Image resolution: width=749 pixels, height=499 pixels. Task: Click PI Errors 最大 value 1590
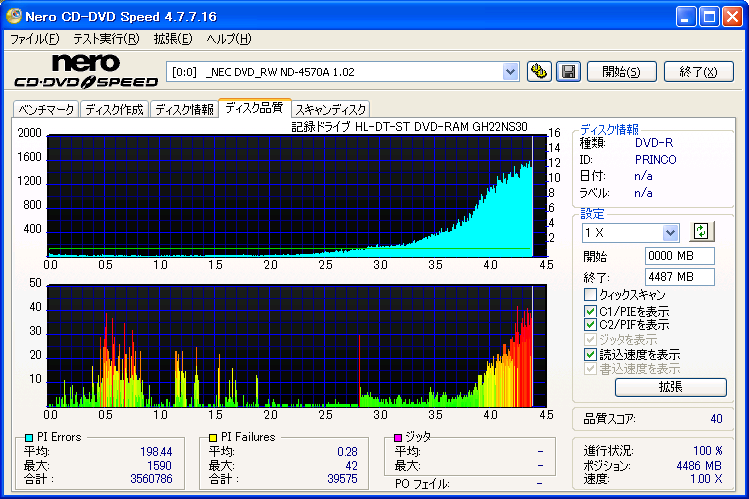[x=159, y=465]
